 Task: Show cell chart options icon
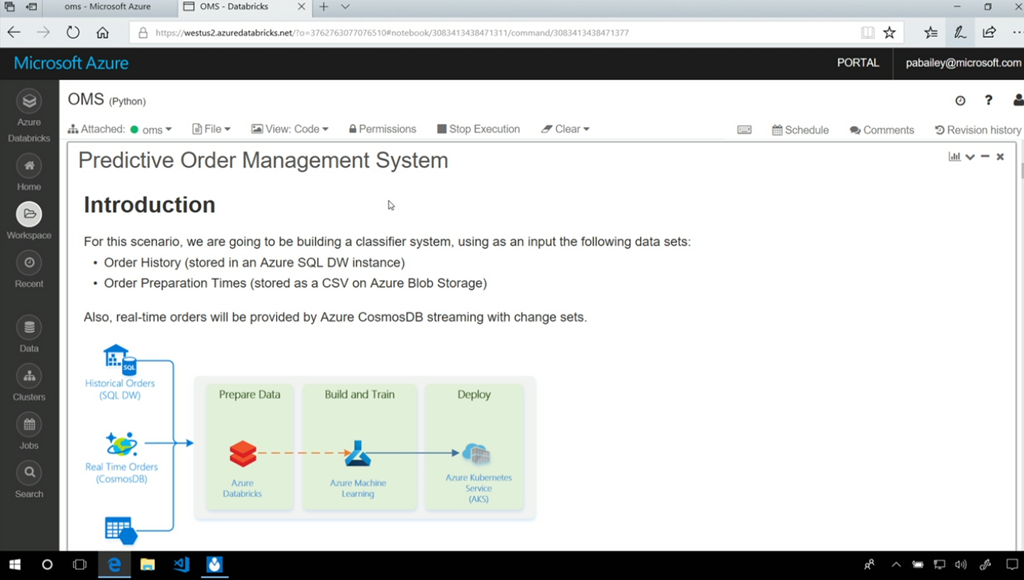click(954, 157)
